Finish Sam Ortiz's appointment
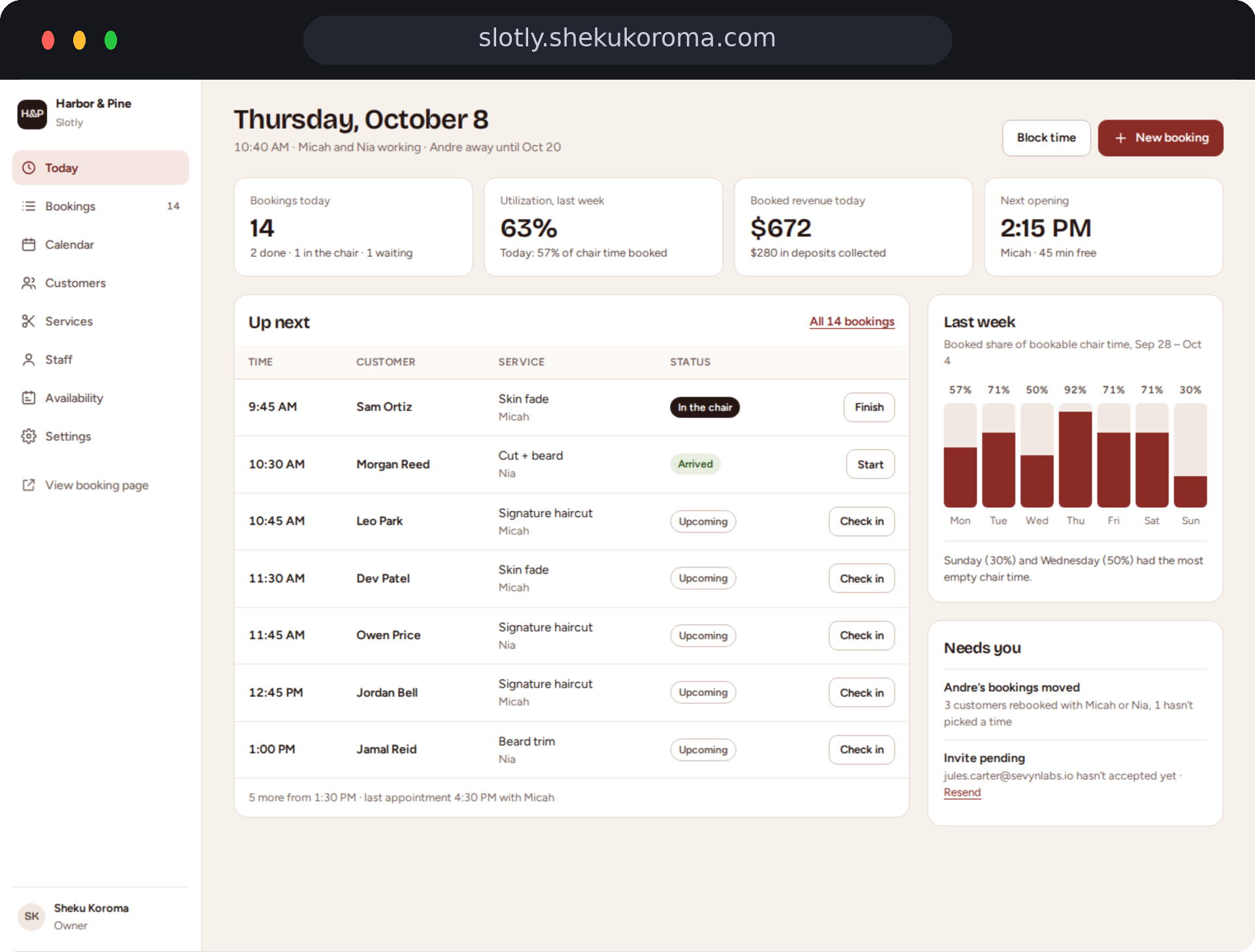The height and width of the screenshot is (952, 1255). point(869,407)
